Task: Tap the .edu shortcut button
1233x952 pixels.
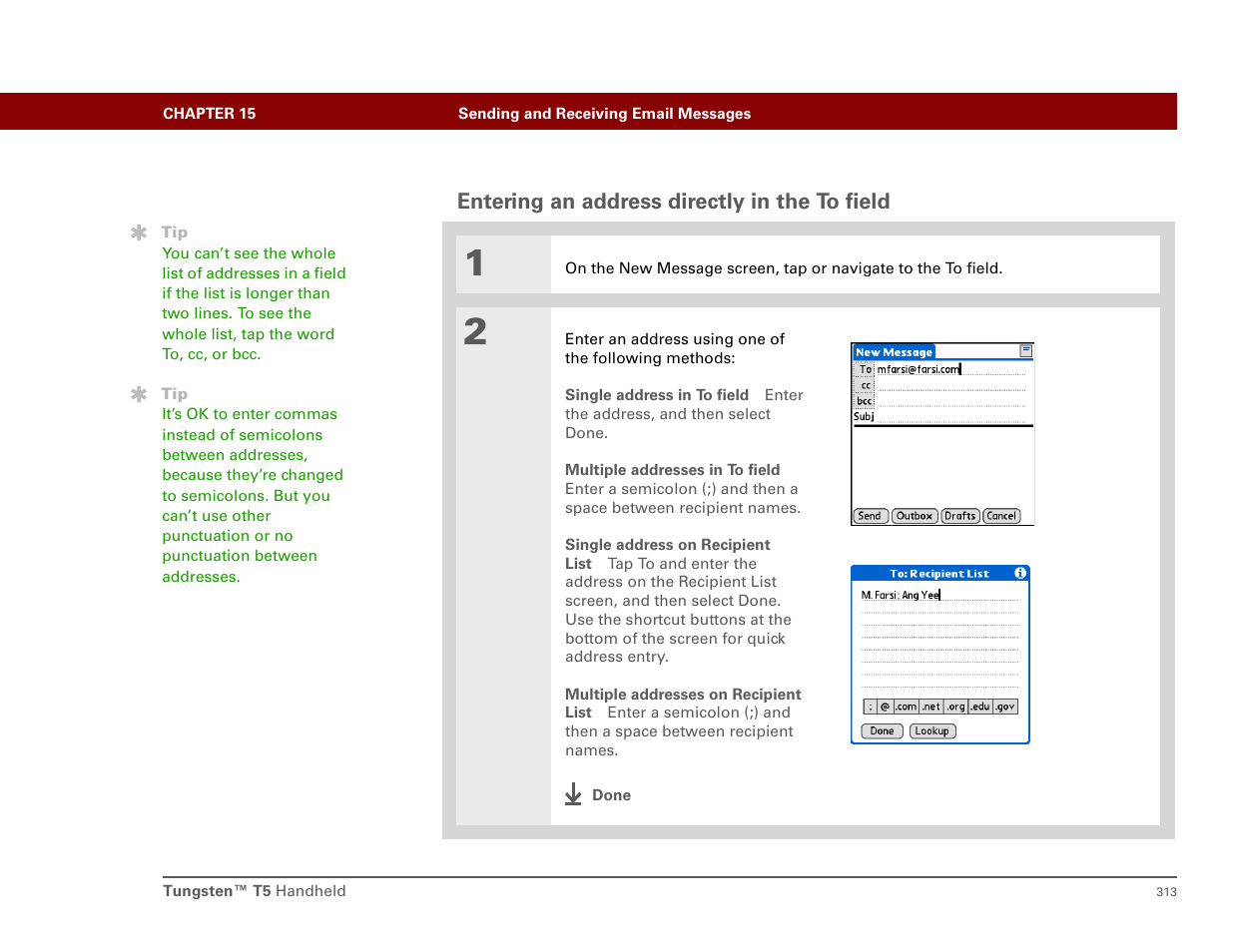Action: click(x=980, y=707)
